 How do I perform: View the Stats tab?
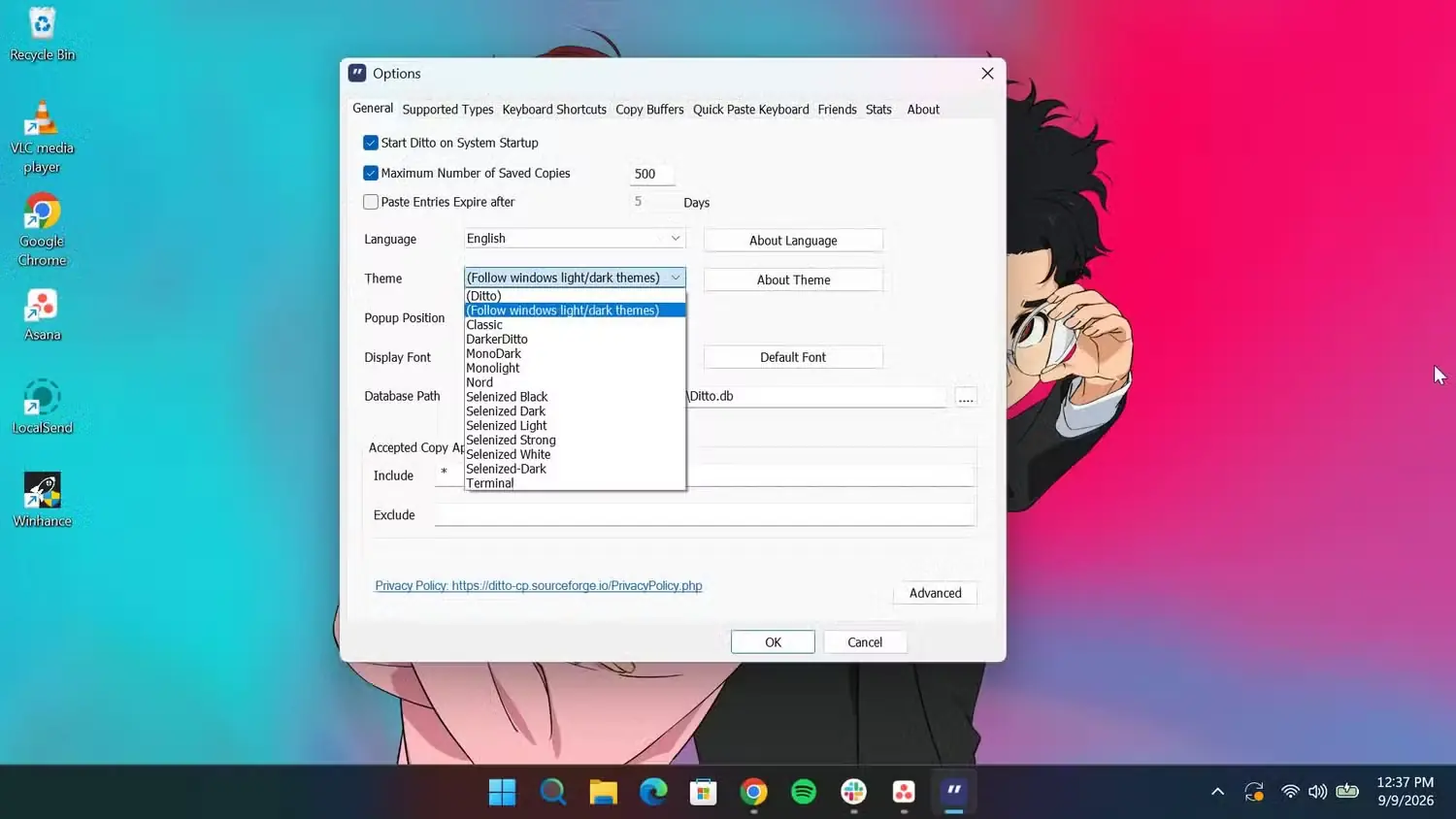pos(878,110)
